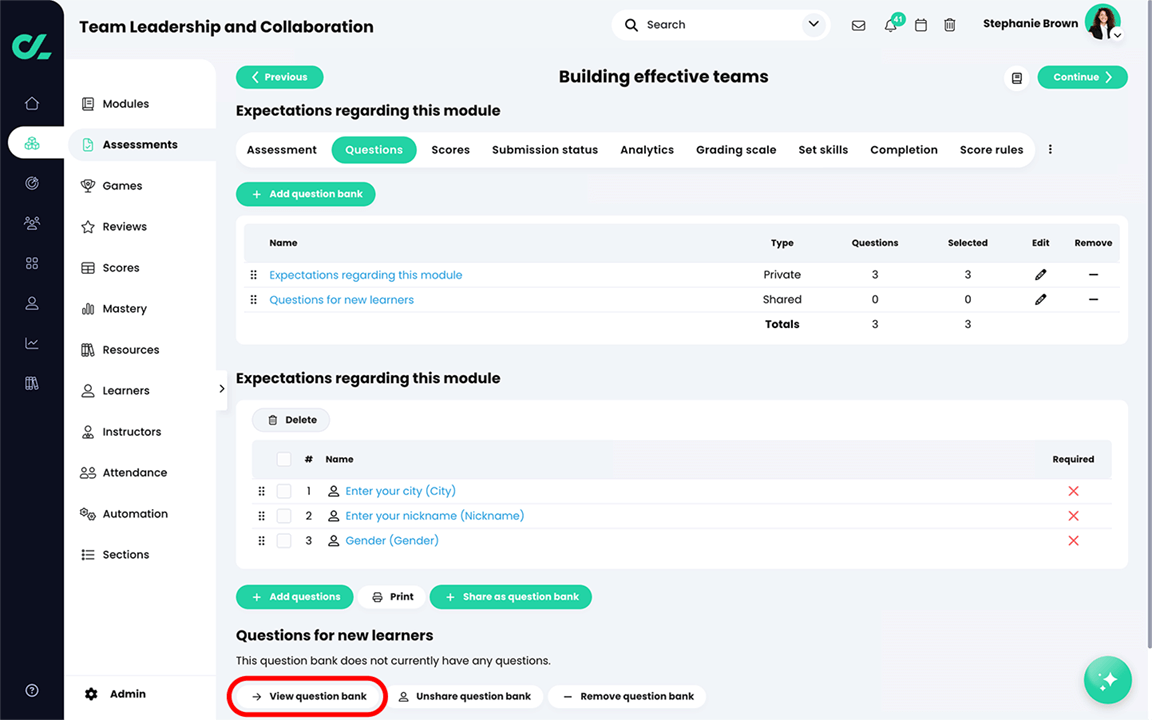Select the checkbox beside Gender (Gender)

(284, 540)
